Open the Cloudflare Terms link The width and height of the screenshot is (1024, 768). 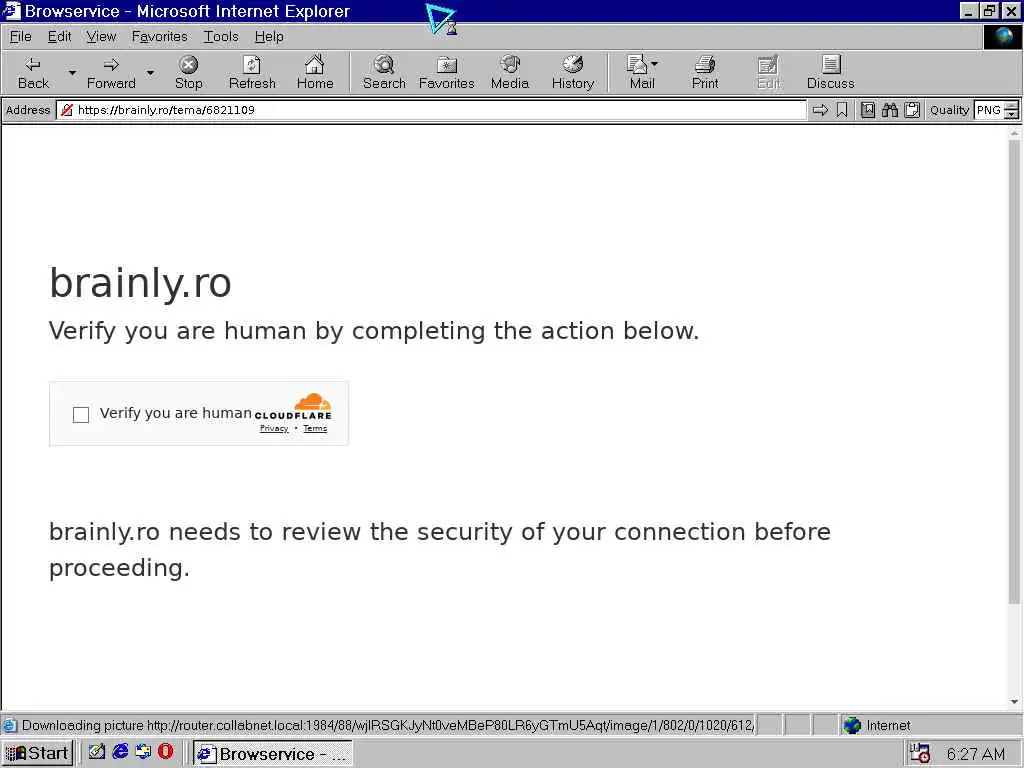pos(315,428)
